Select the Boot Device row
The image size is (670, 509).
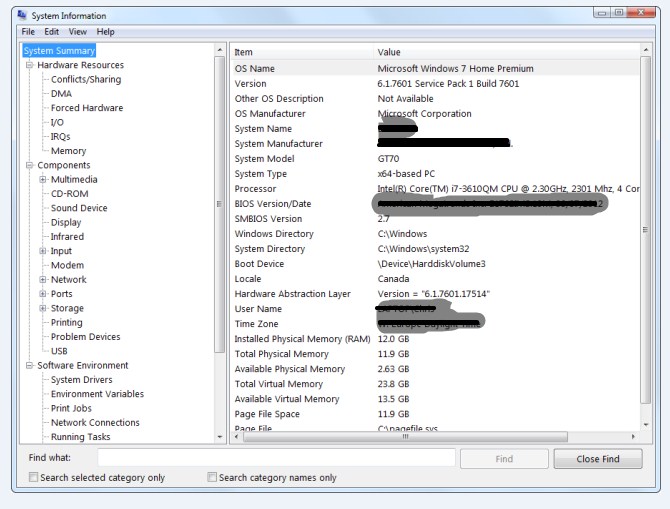click(435, 264)
